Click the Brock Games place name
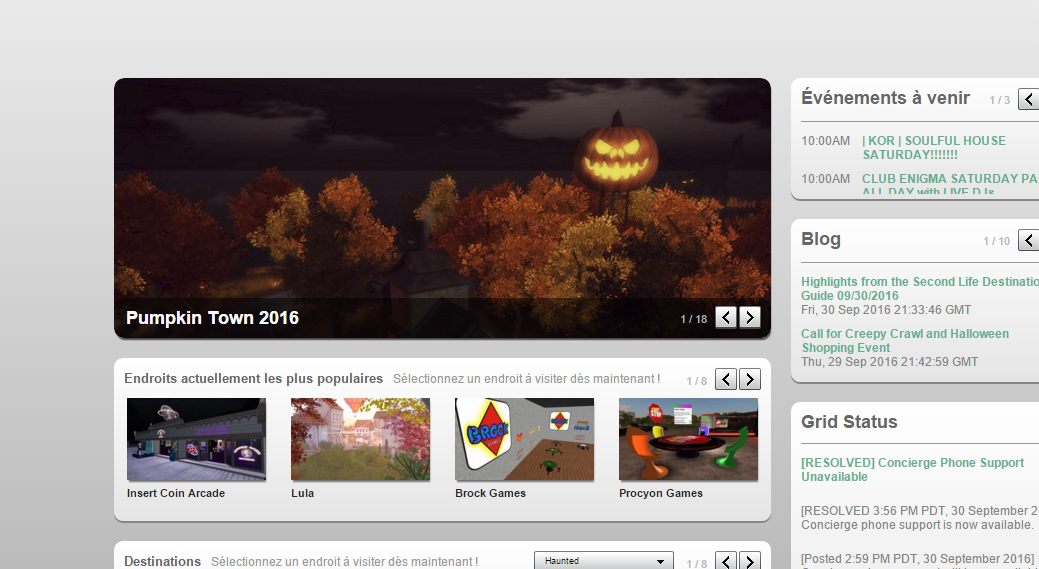The height and width of the screenshot is (569, 1039). 490,493
